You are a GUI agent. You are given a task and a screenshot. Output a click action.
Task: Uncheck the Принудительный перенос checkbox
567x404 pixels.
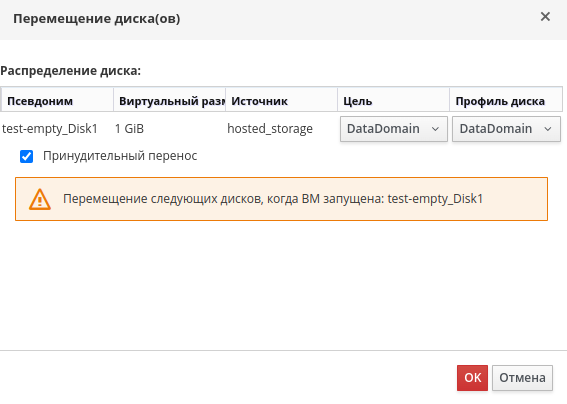point(26,157)
